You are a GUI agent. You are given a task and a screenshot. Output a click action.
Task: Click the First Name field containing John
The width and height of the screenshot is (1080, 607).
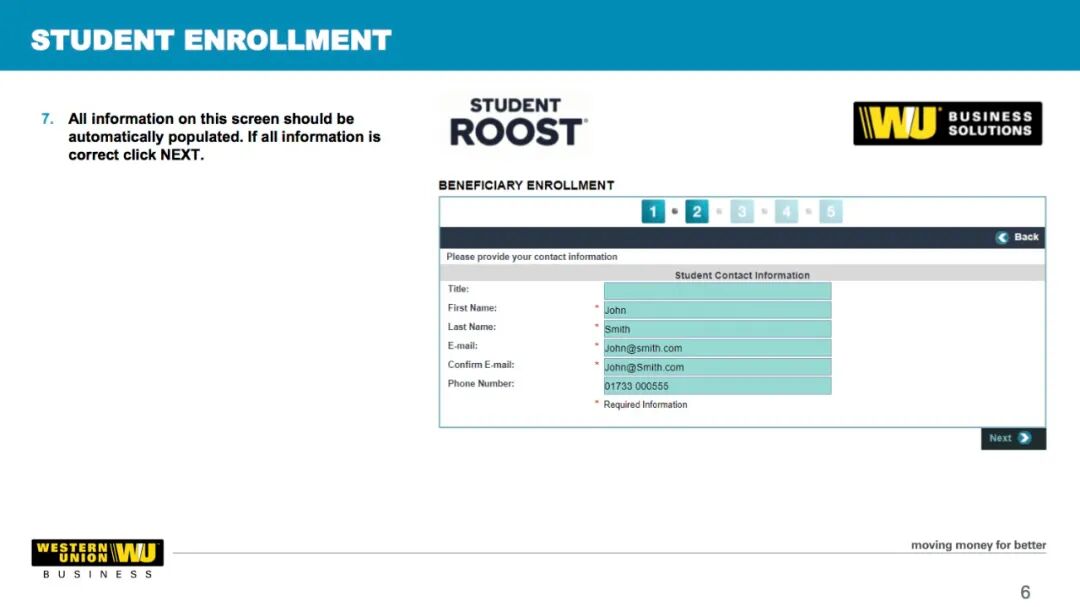[717, 310]
